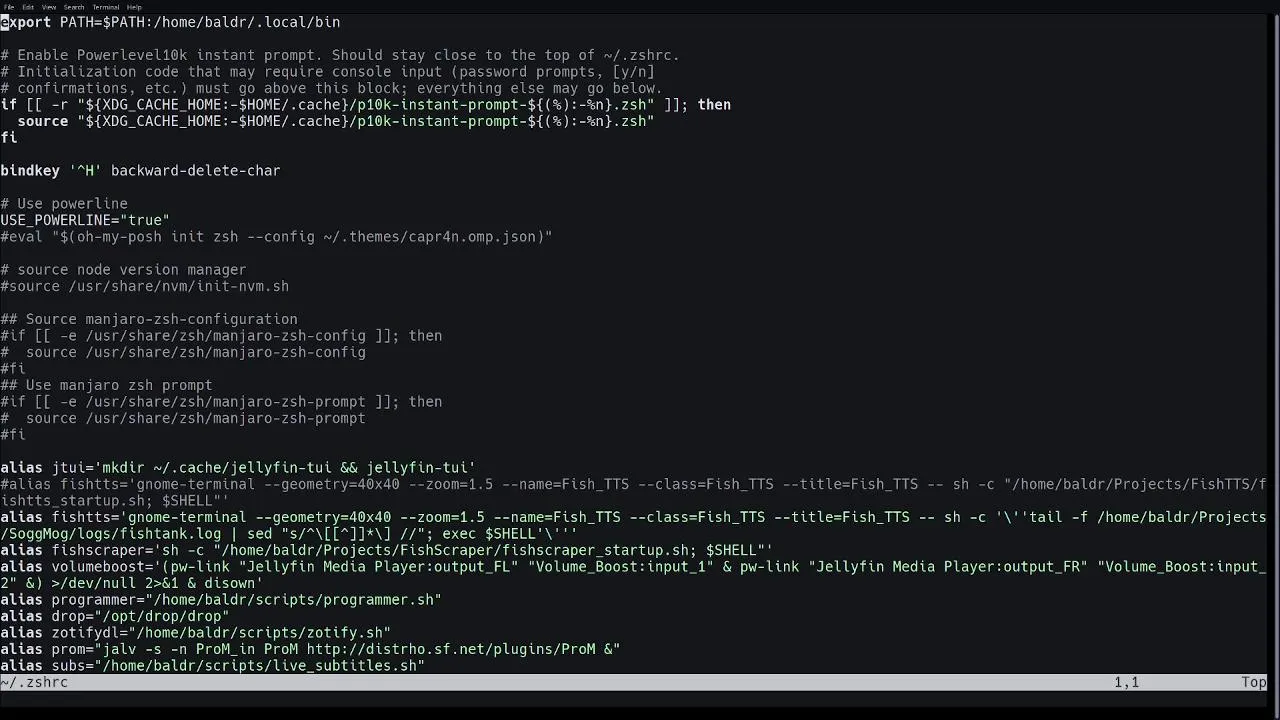Click the alias jtui line
1280x720 pixels.
pyautogui.click(x=238, y=468)
